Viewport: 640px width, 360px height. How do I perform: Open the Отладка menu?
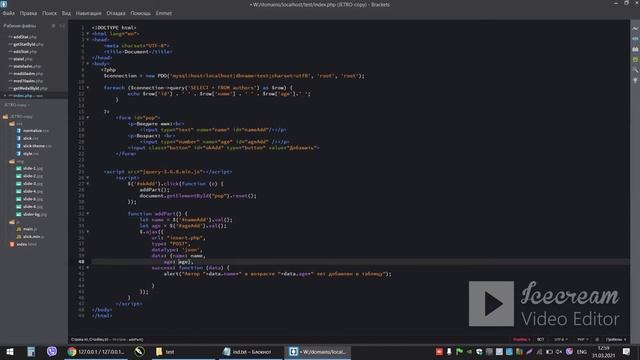click(x=116, y=13)
